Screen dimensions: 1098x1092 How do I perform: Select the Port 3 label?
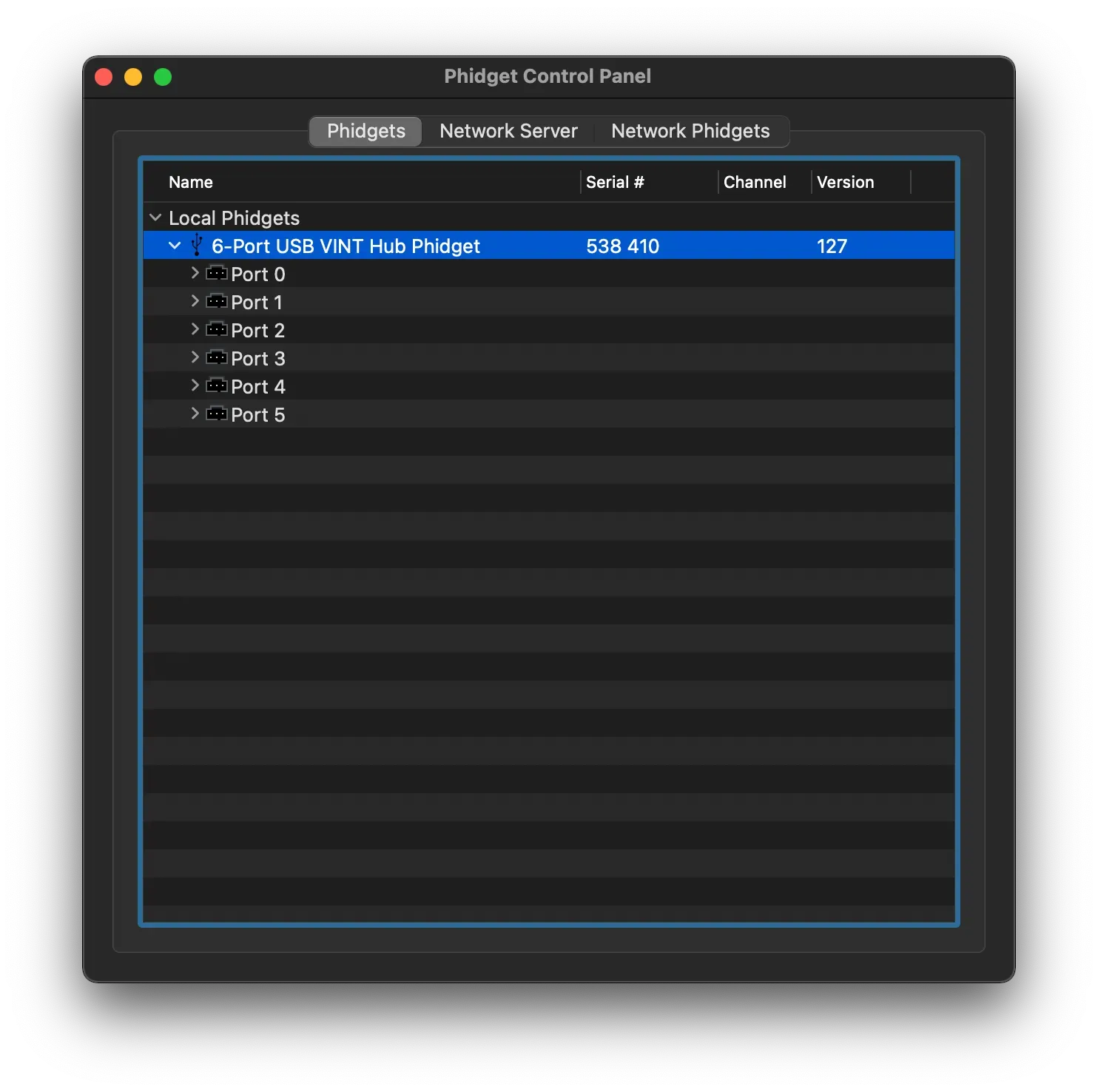pyautogui.click(x=257, y=359)
